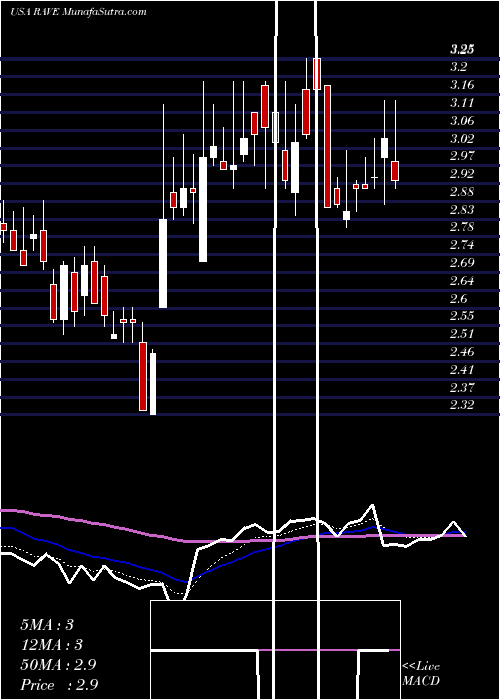Click the 12MA : 3 readout
500x700 pixels.
(x=51, y=645)
